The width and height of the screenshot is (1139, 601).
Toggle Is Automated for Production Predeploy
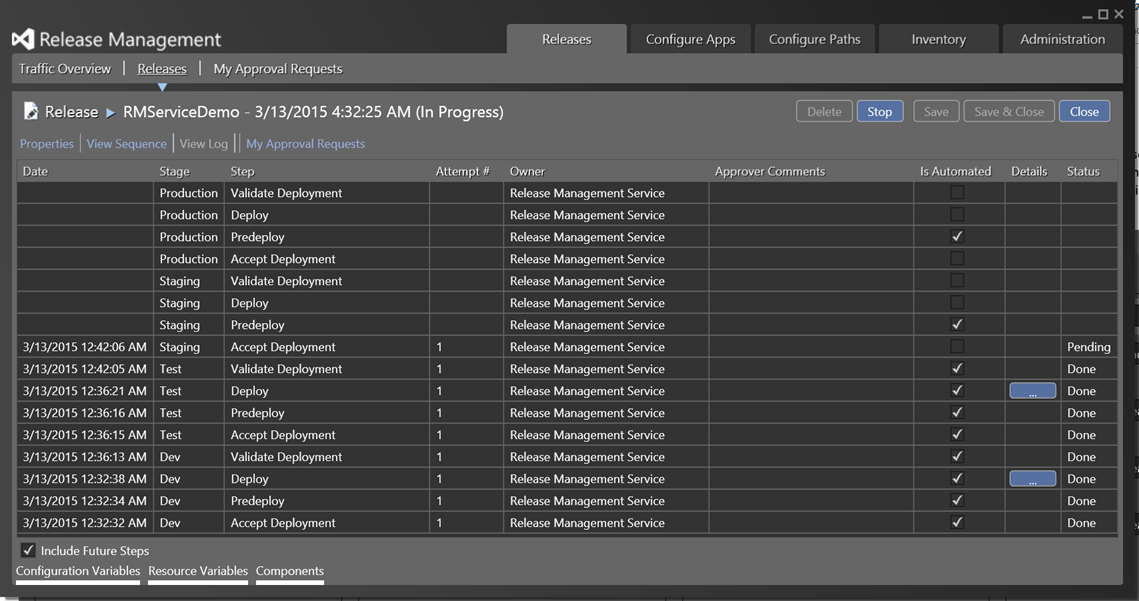pos(957,236)
